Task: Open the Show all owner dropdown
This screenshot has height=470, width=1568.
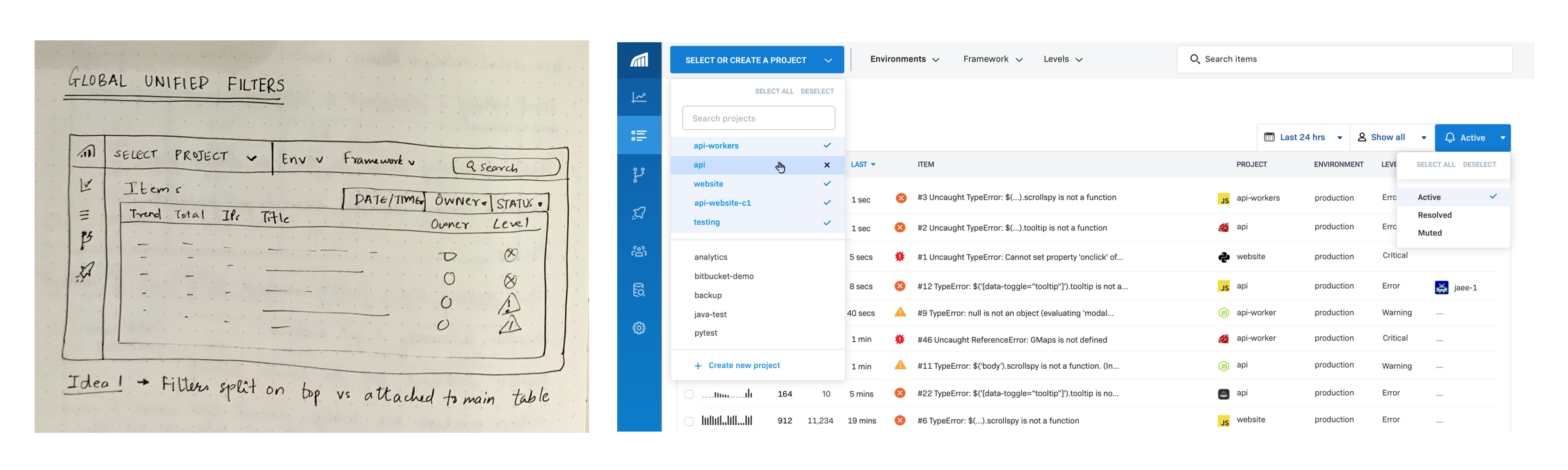Action: [x=1392, y=138]
